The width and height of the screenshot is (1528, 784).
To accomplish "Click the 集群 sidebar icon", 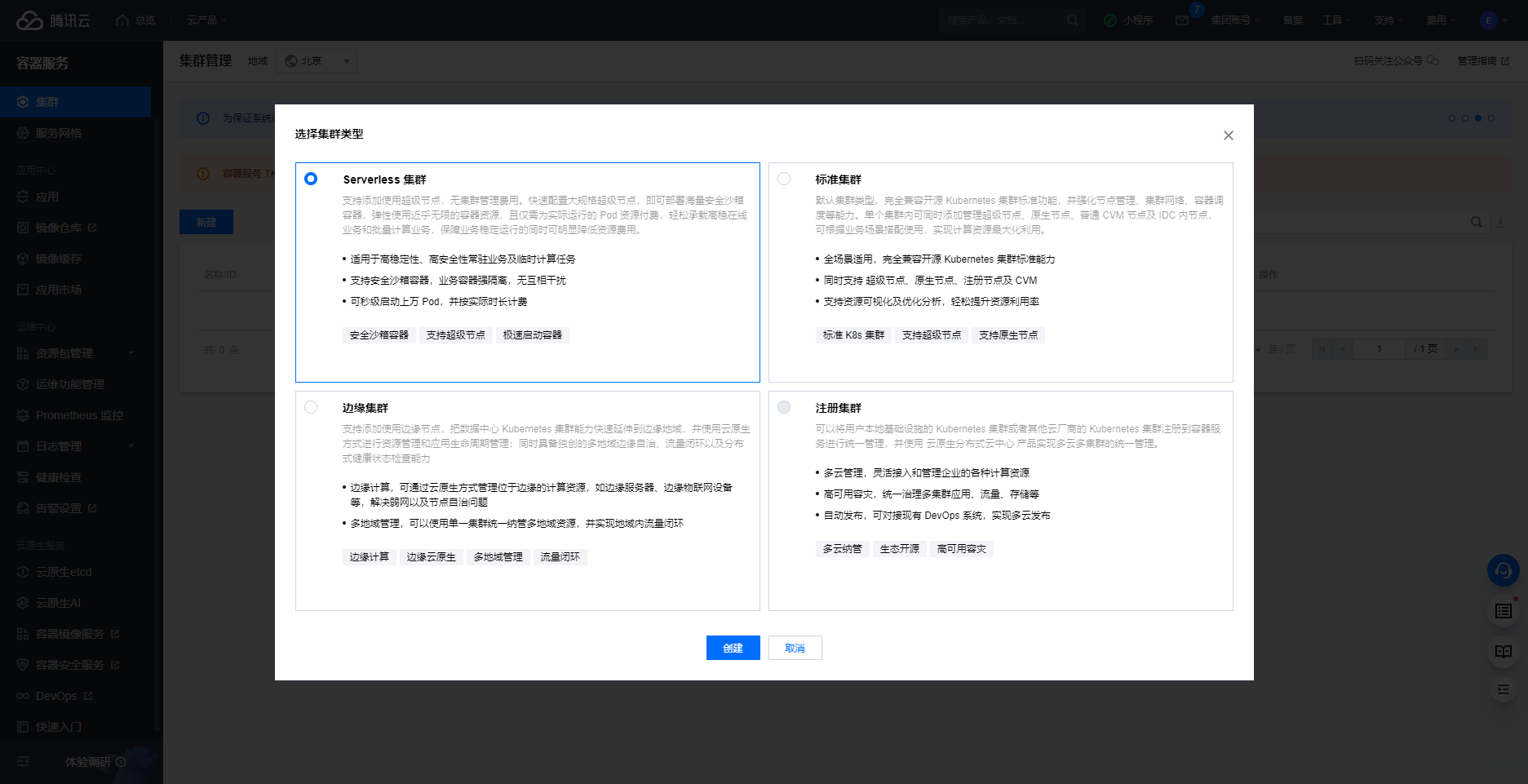I will (x=23, y=102).
